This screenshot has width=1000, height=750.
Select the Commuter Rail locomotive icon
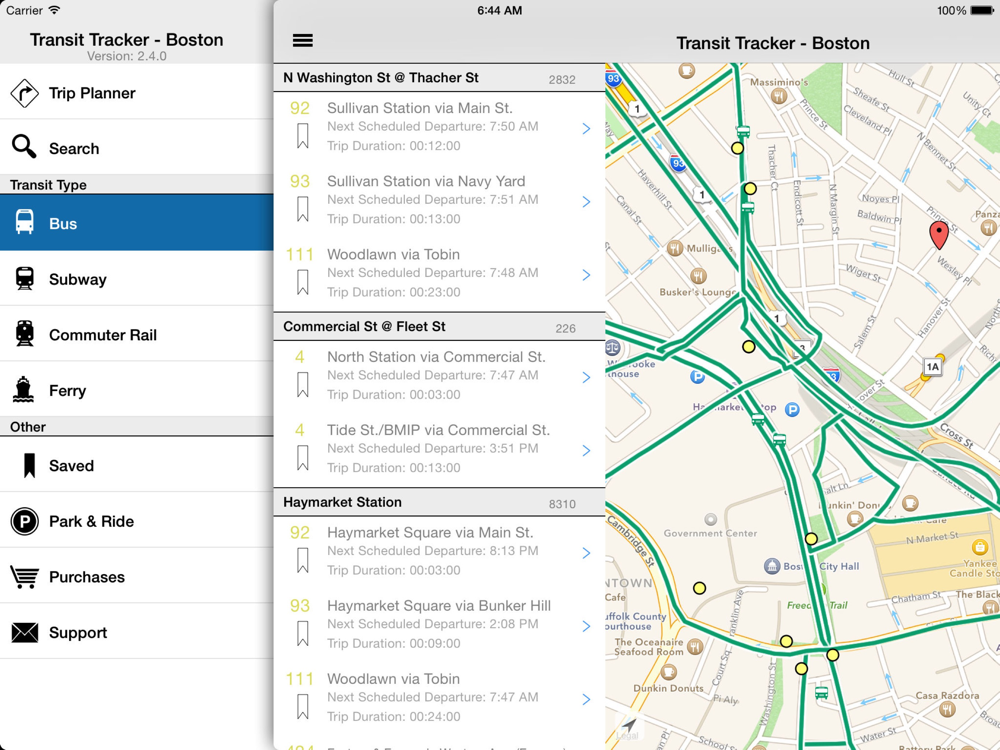(25, 334)
